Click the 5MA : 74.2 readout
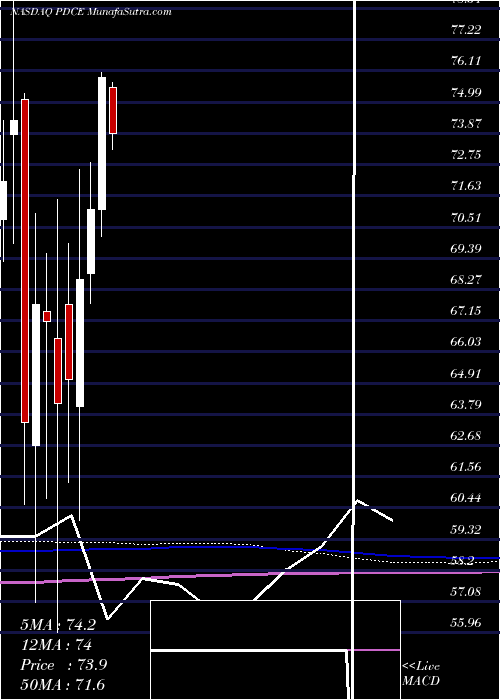500x700 pixels. (58, 625)
